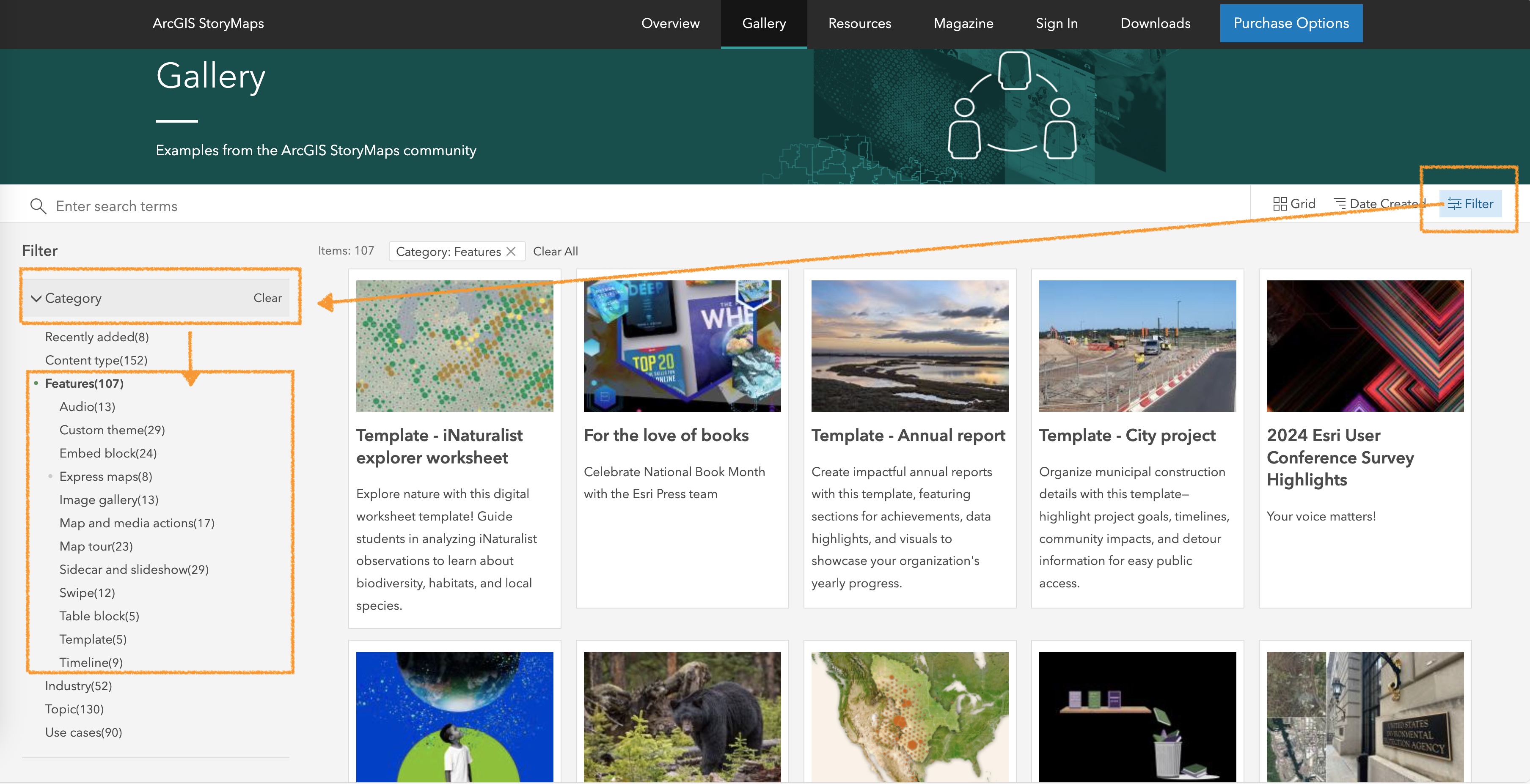1530x784 pixels.
Task: Open Purchase Options
Action: (x=1291, y=22)
